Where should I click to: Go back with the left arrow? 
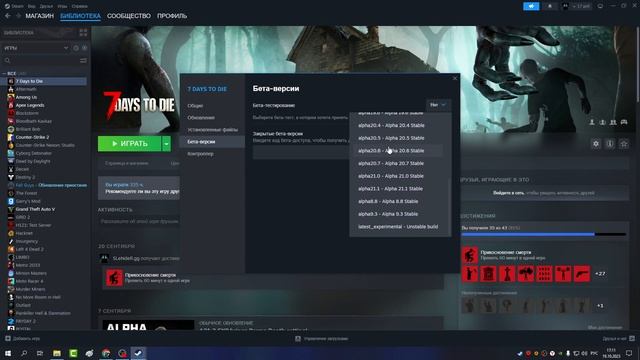(x=7, y=16)
